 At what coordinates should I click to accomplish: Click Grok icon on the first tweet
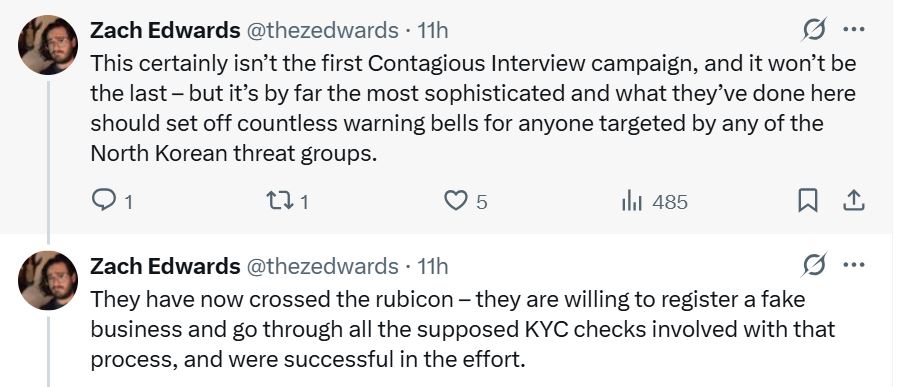coord(814,29)
